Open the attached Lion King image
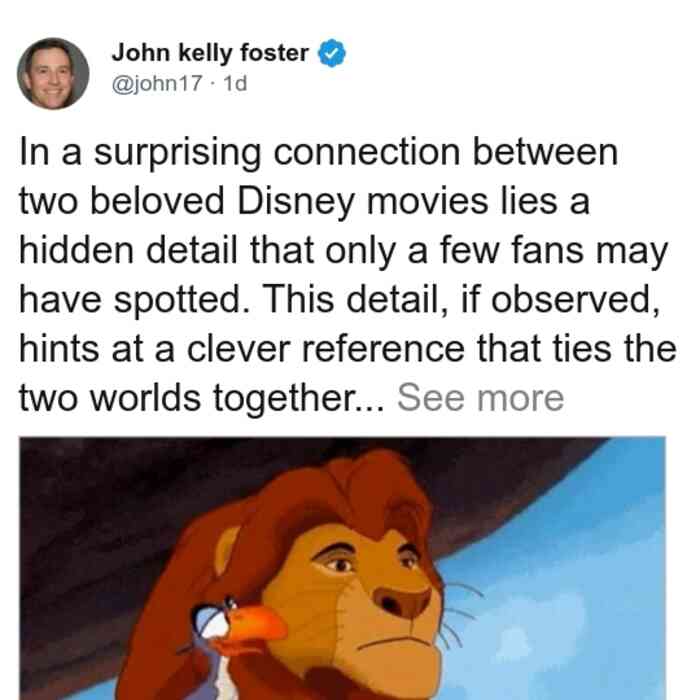 click(342, 568)
